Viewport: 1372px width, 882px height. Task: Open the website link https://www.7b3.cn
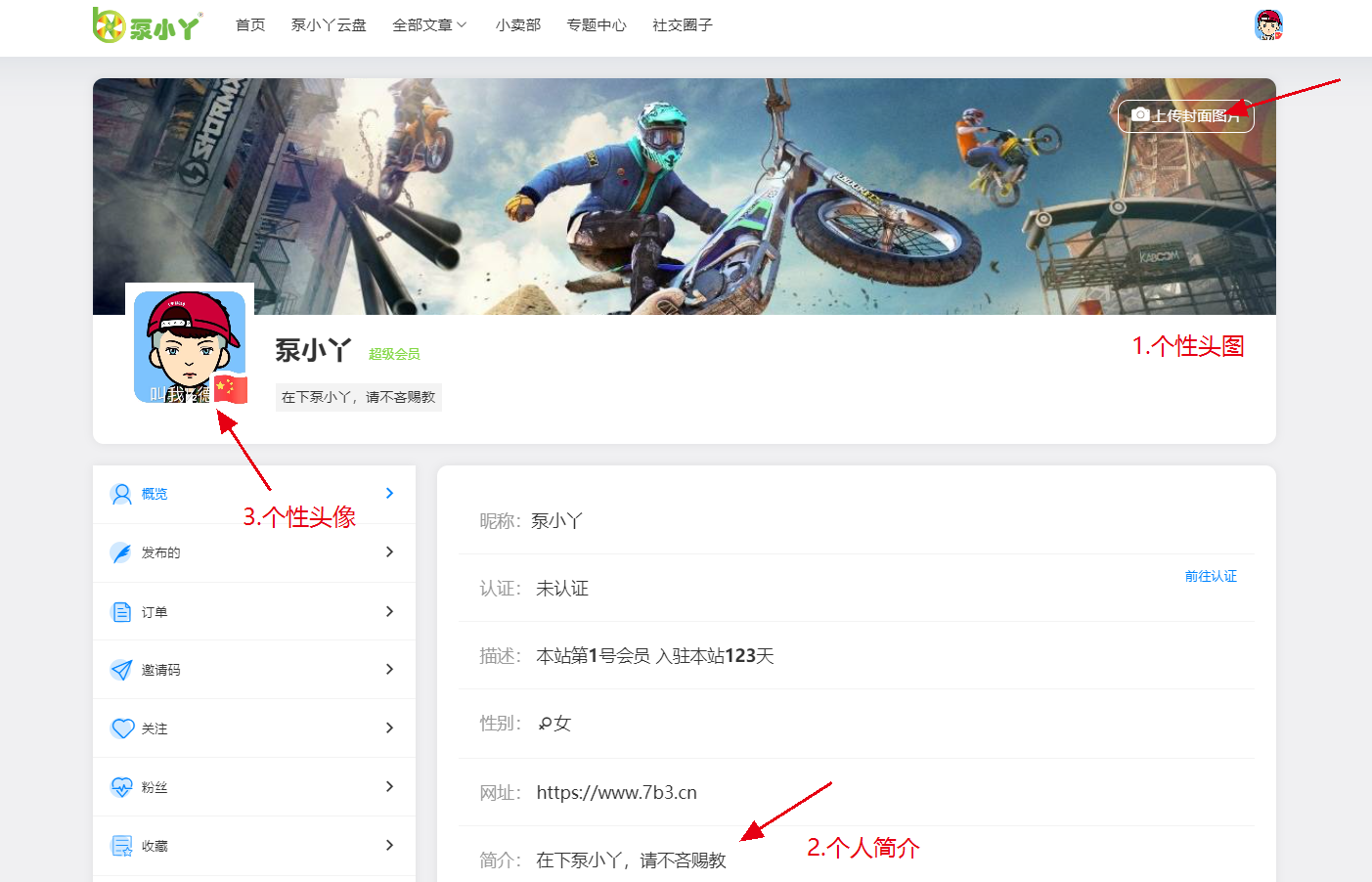616,792
